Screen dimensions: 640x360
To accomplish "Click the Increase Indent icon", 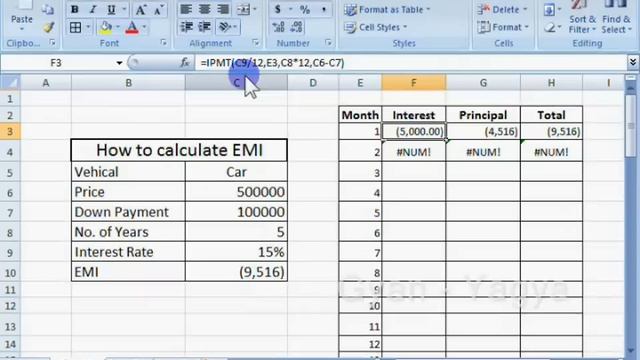I will [x=204, y=27].
